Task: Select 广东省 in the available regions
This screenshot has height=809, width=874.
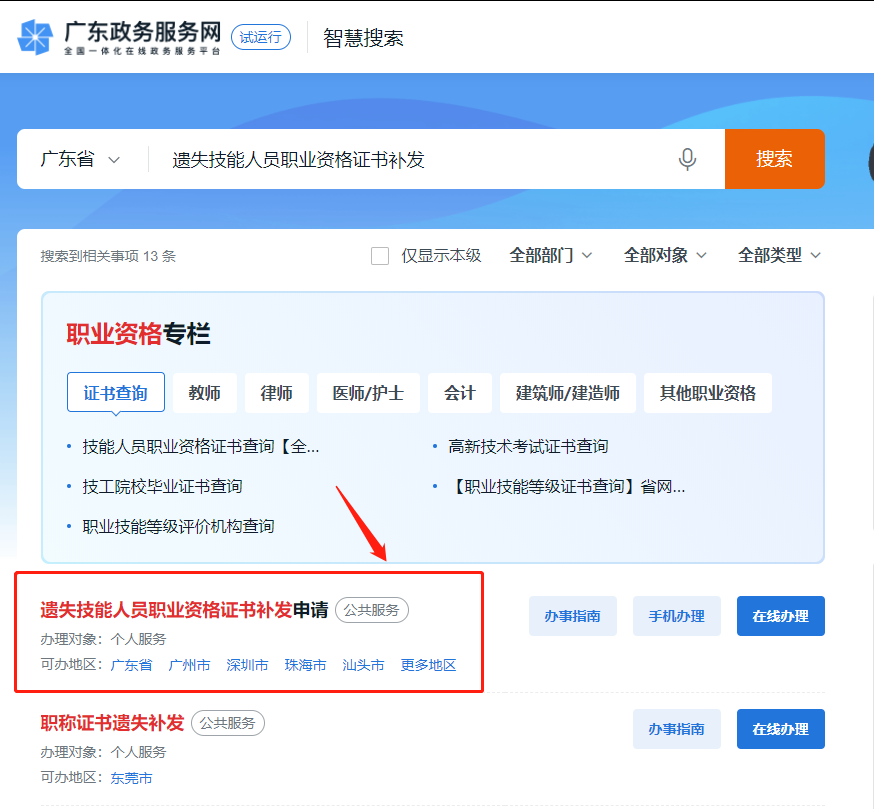Action: point(132,665)
